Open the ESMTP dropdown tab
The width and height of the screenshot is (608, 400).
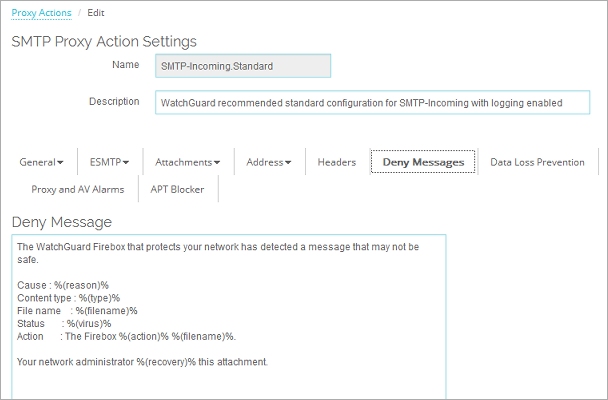pyautogui.click(x=110, y=162)
